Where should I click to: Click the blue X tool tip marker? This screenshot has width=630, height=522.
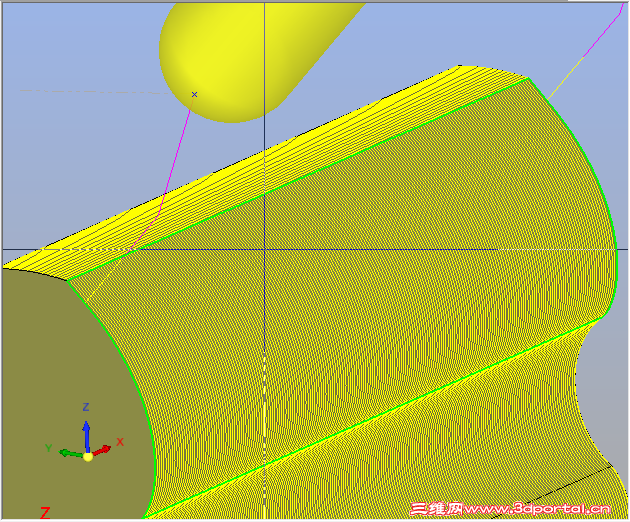[x=194, y=94]
